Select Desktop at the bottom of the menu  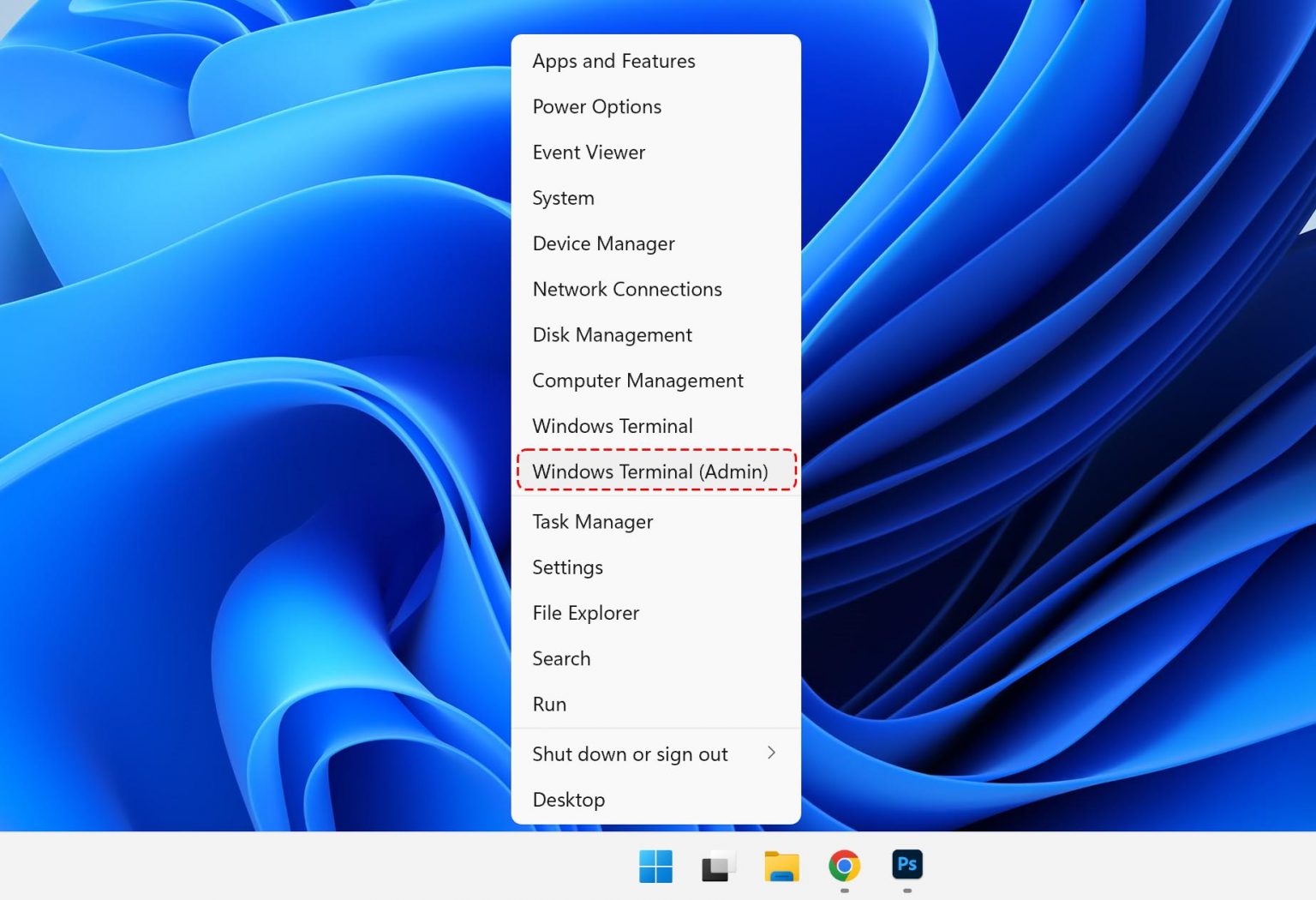pos(568,799)
